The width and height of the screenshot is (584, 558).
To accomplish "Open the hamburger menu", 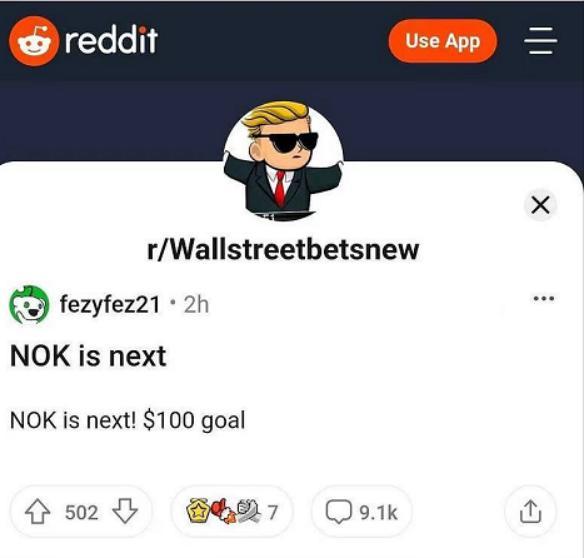I will (x=541, y=41).
